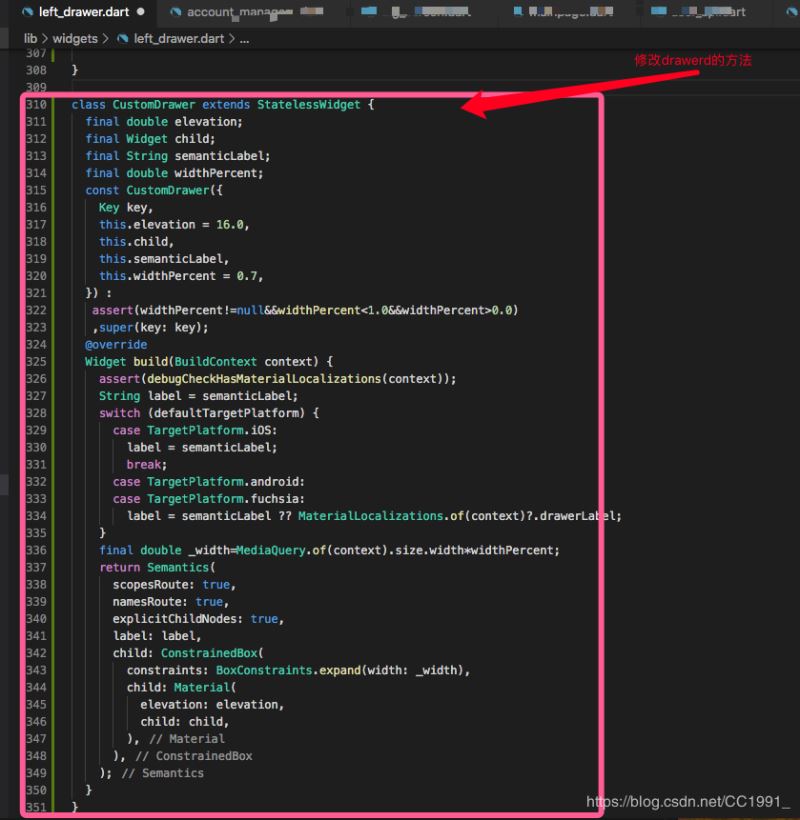The width and height of the screenshot is (800, 820).
Task: Click the breadcrumb ellipsis symbol
Action: 244,39
